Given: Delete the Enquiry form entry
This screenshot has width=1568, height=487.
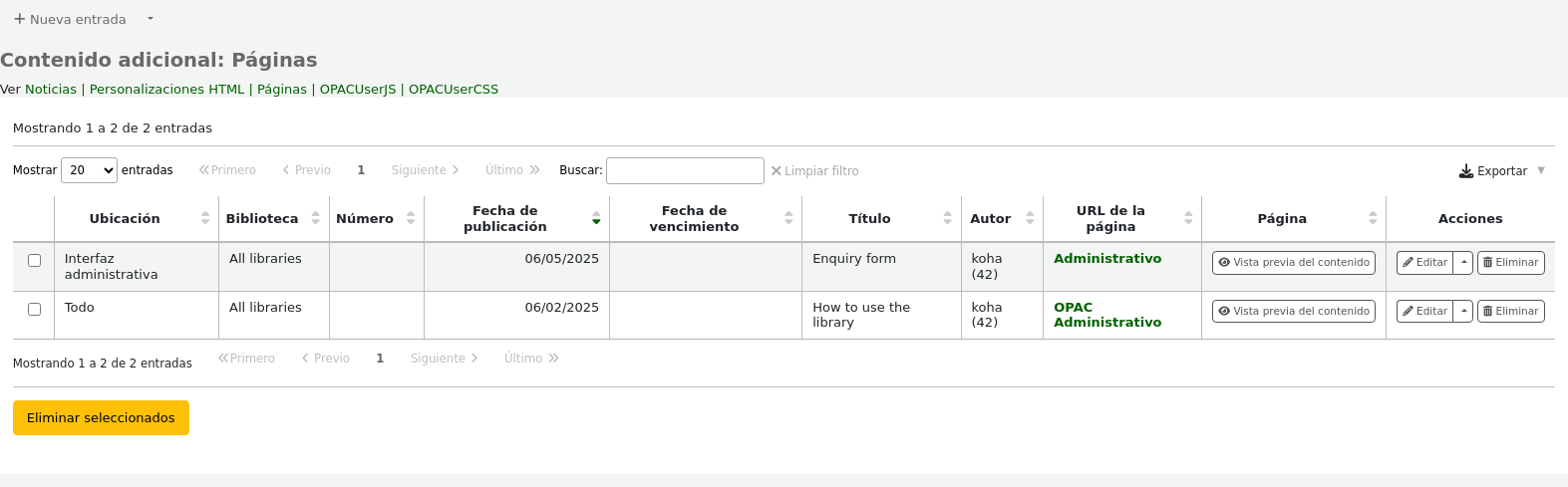Looking at the screenshot, I should 1510,262.
